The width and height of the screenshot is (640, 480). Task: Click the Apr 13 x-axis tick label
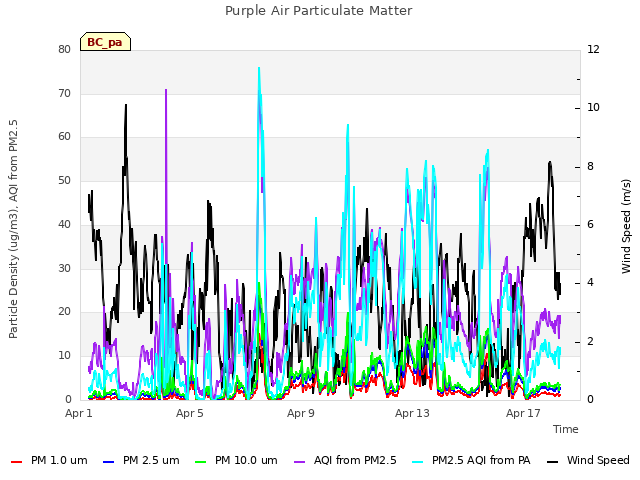coord(412,413)
